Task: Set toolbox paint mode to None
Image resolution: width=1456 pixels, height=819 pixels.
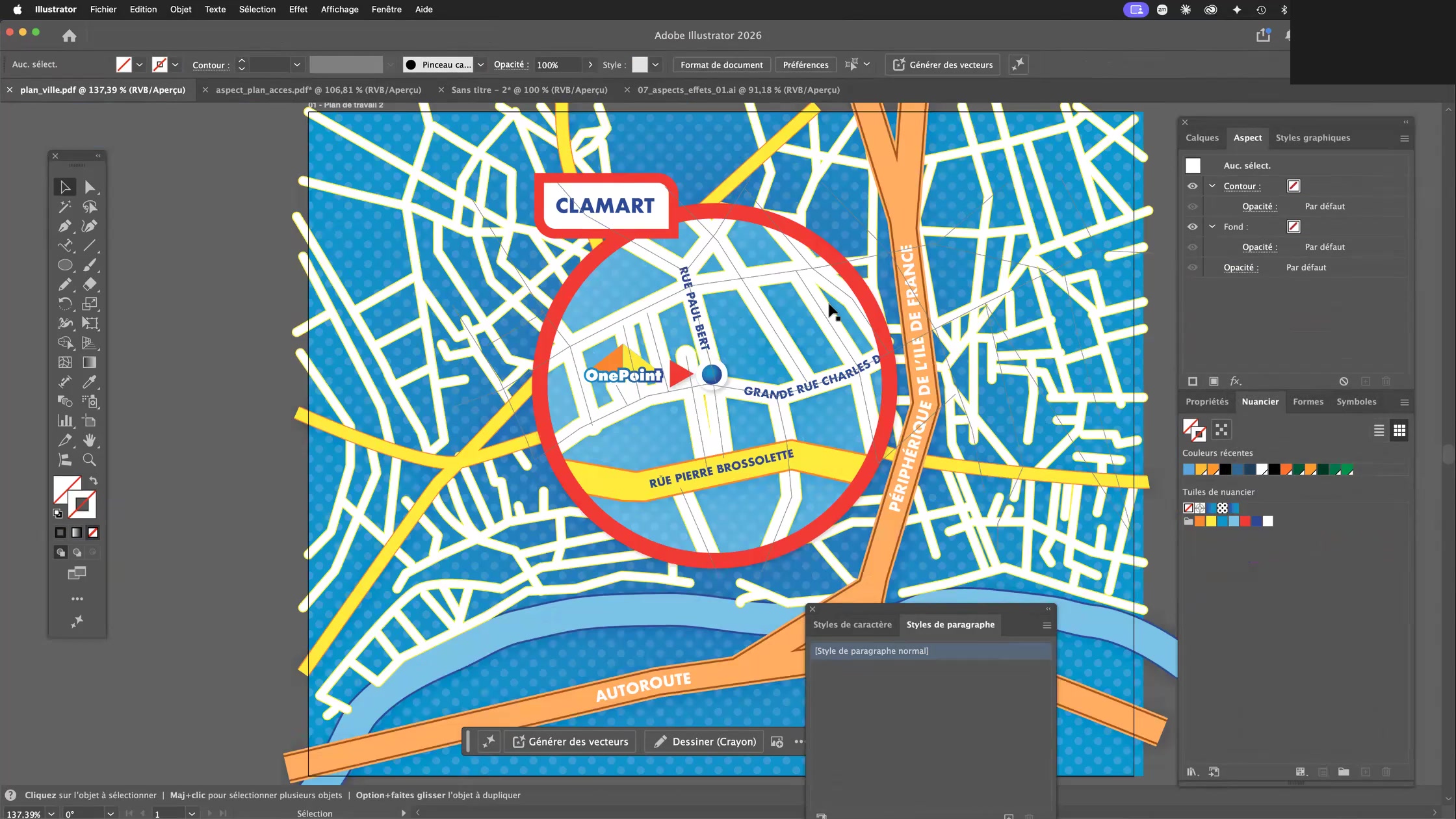Action: [93, 532]
